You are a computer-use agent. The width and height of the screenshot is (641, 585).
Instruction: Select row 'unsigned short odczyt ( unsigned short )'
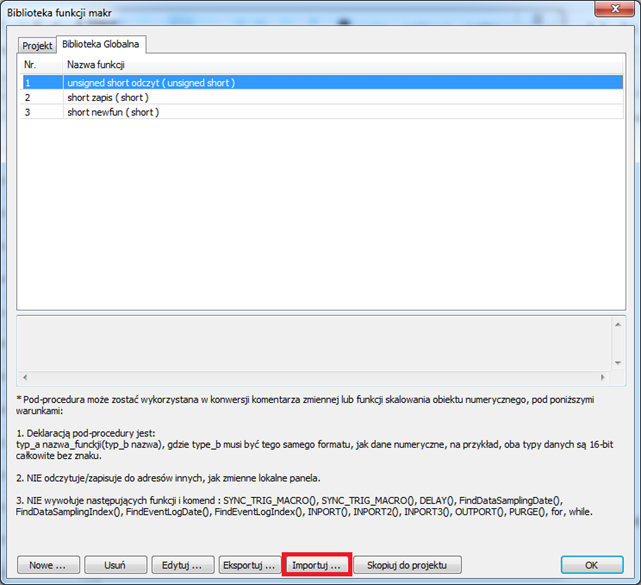click(x=323, y=83)
